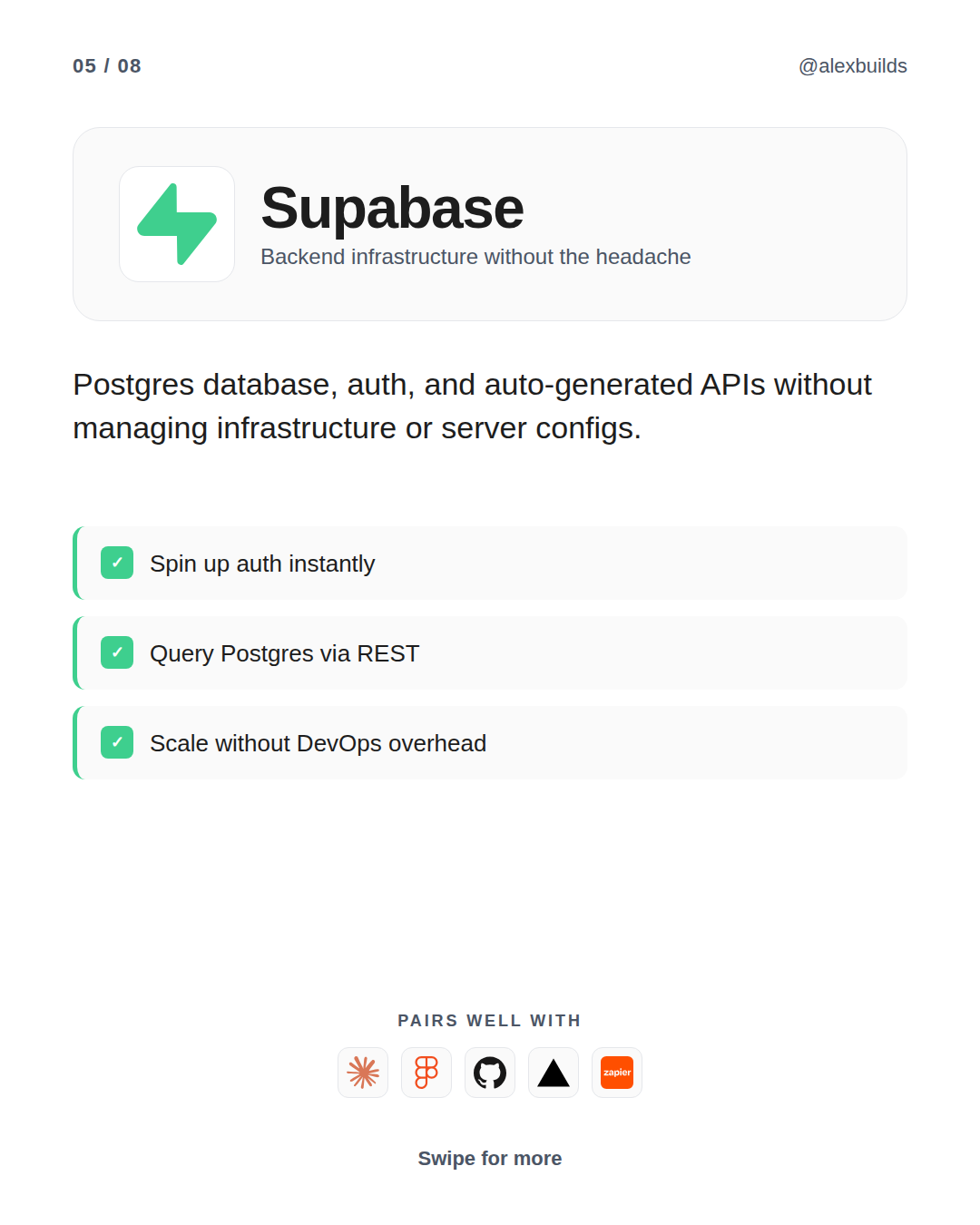
Task: Tap the orange Zapier icon
Action: point(617,1073)
